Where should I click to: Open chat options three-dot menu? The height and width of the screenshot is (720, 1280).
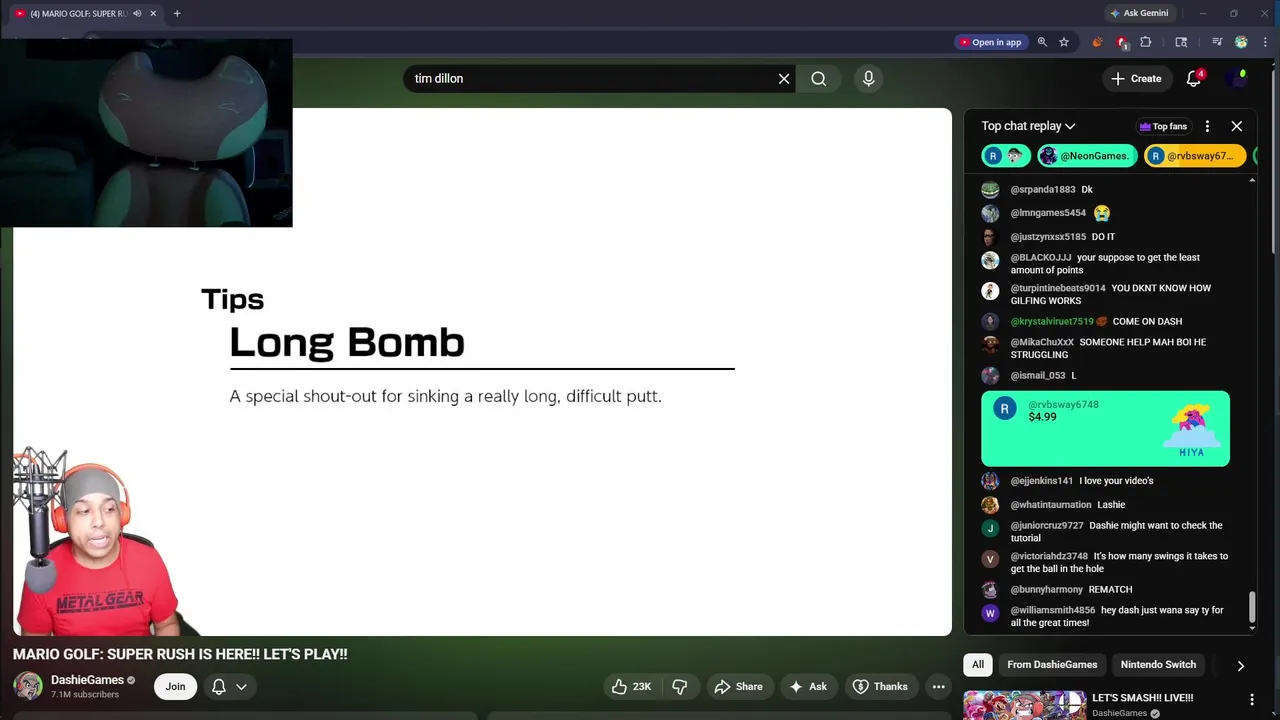pyautogui.click(x=1207, y=126)
